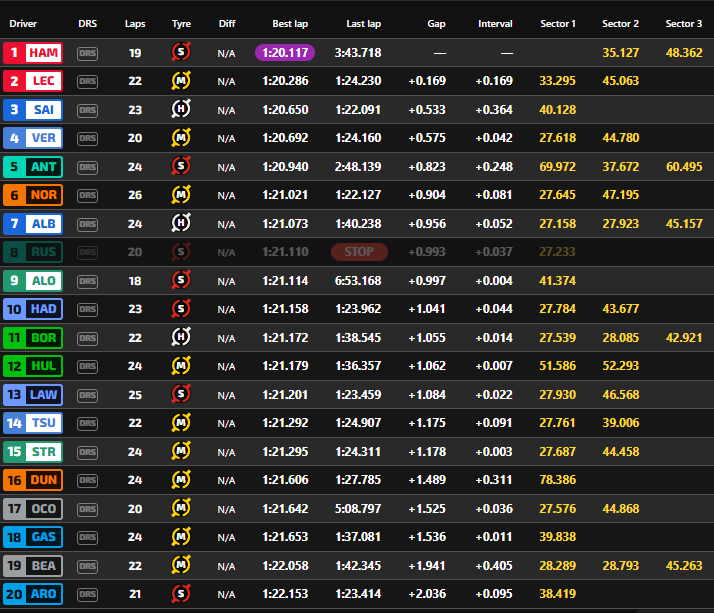
Task: Click Aron's soft tyre icon
Action: pos(181,594)
